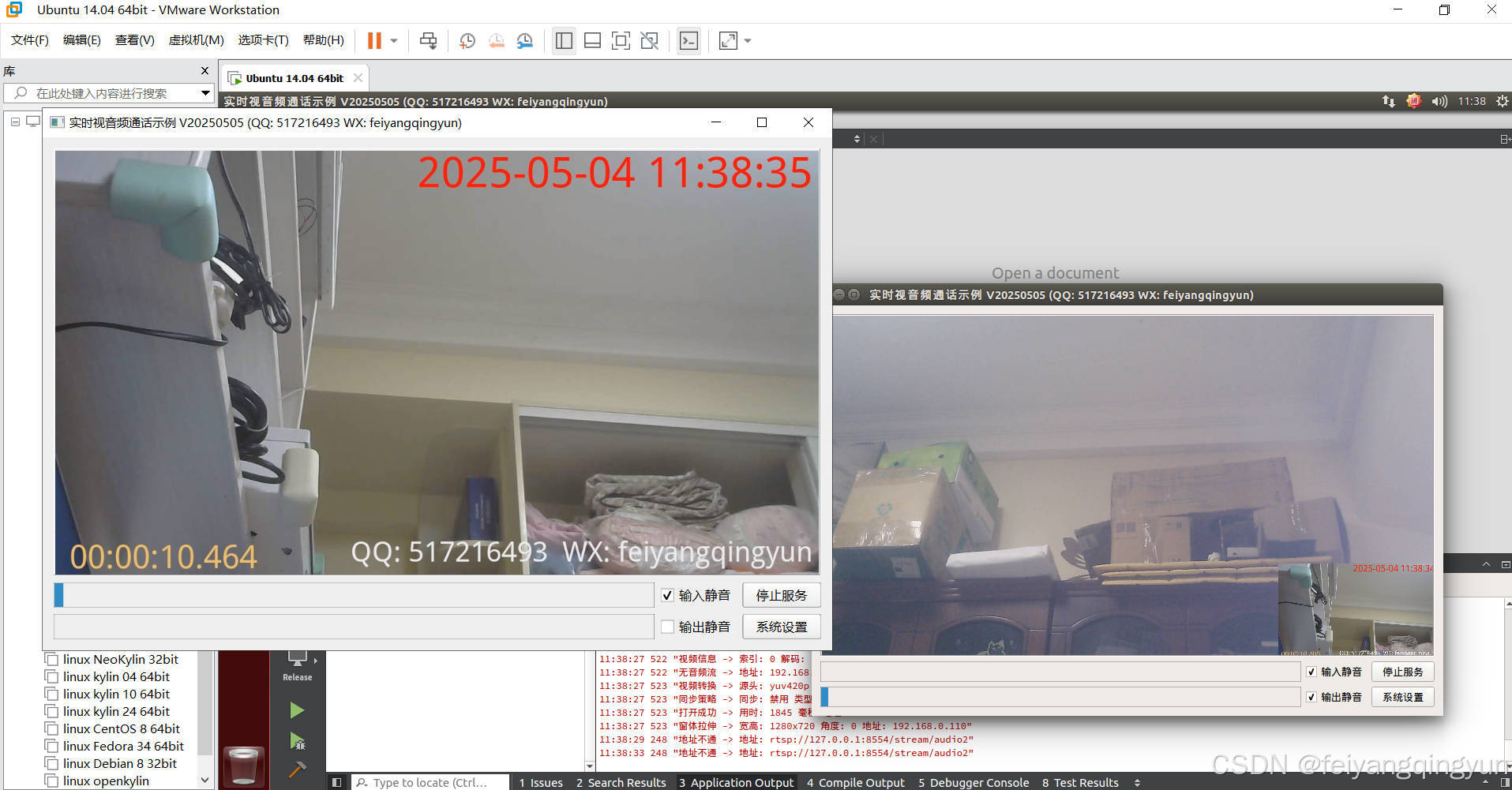Open the 8 Test Results pane
Image resolution: width=1512 pixels, height=790 pixels.
click(x=1080, y=782)
